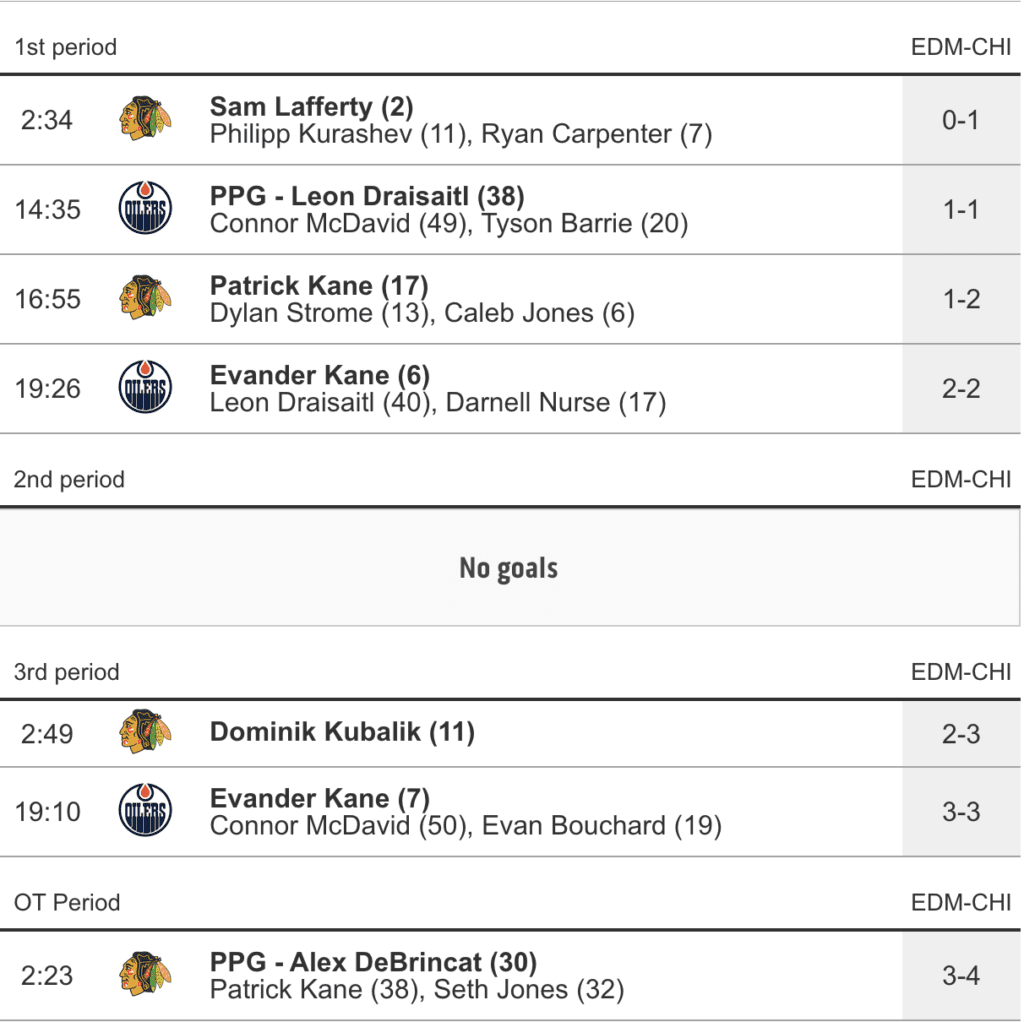The image size is (1024, 1022).
Task: Click the Philipp Kurashev (11) assist
Action: coord(339,134)
